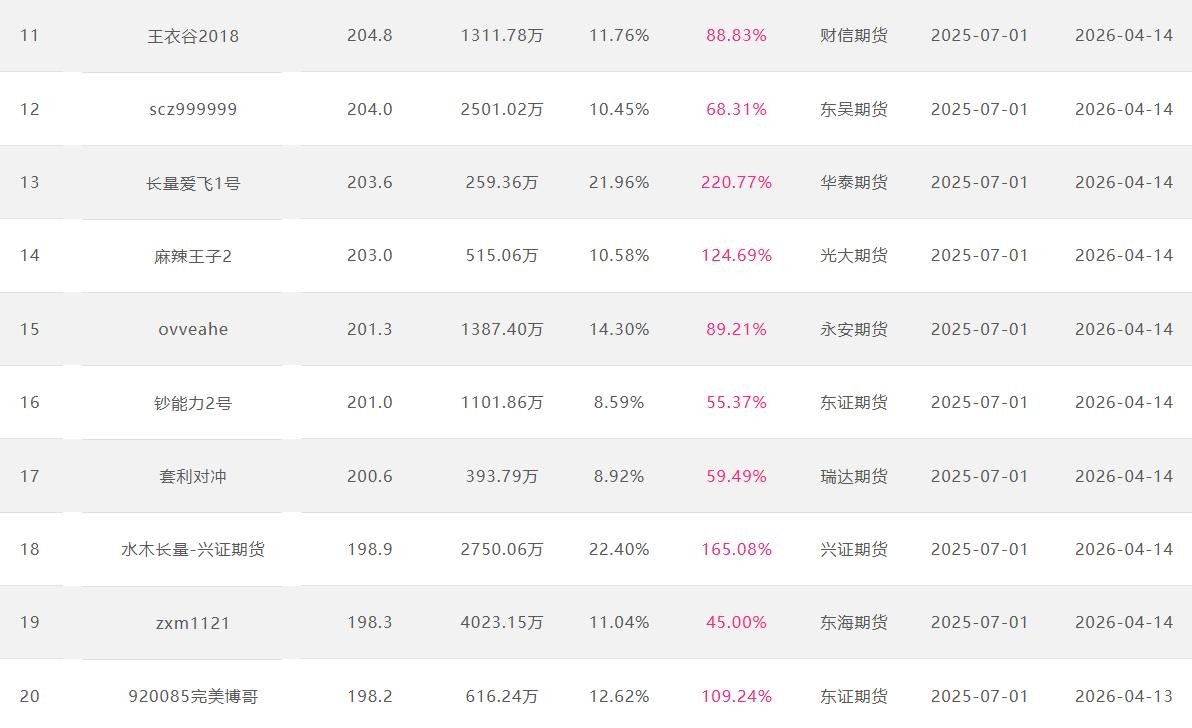Select the 4023.15万 equity cell

coord(502,623)
